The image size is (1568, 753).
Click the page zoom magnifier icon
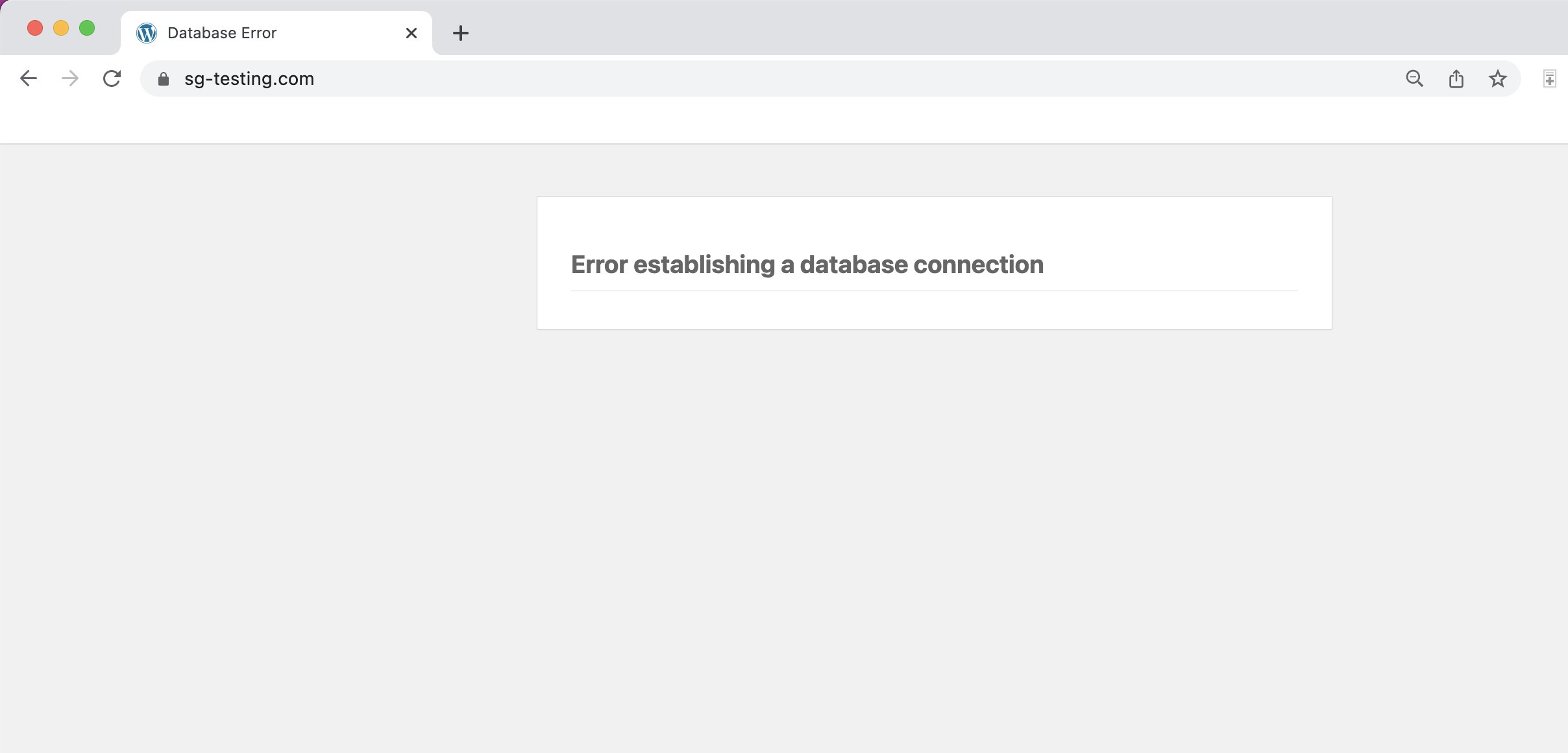(x=1414, y=78)
